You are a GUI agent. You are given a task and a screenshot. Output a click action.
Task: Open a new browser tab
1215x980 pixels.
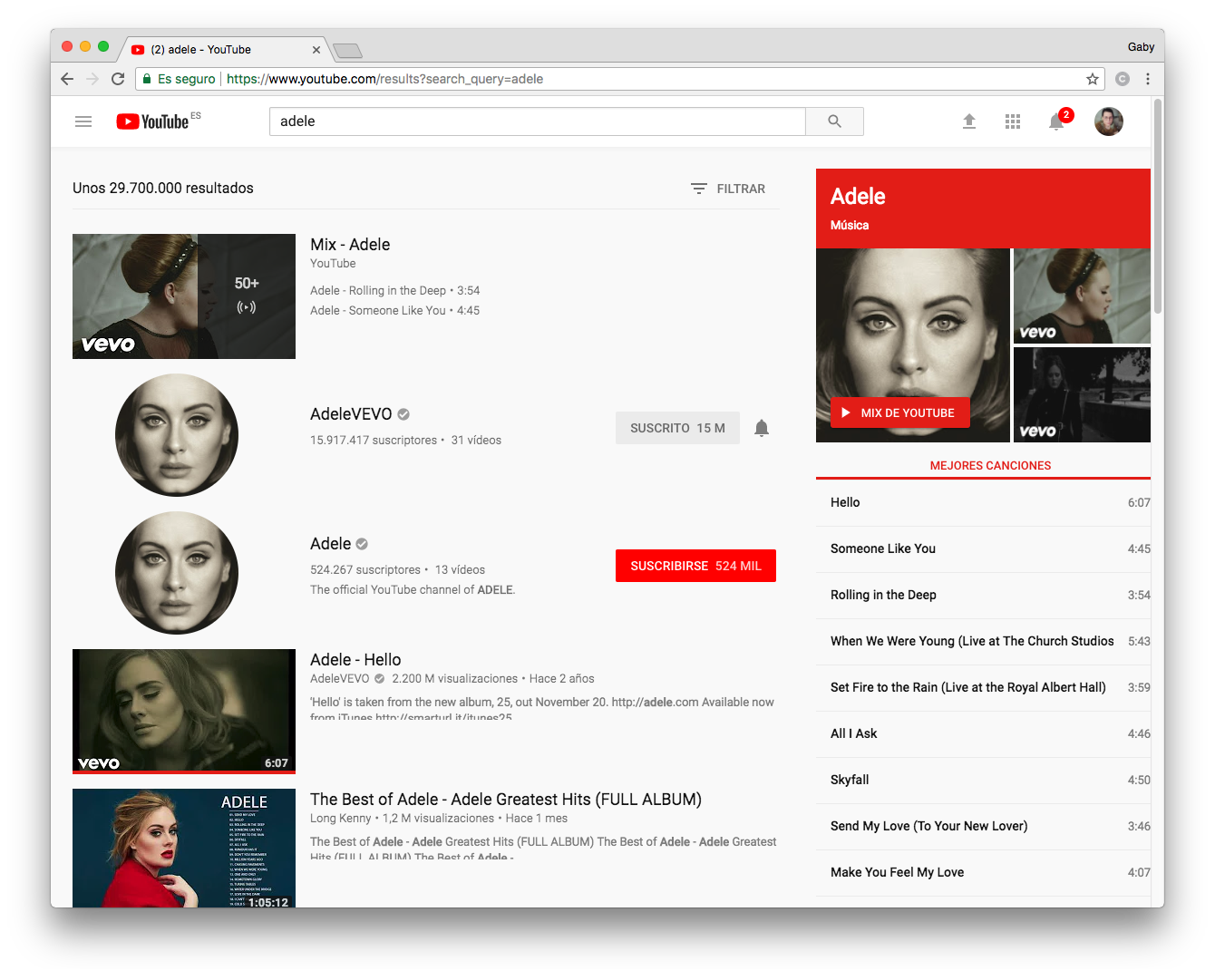[348, 50]
